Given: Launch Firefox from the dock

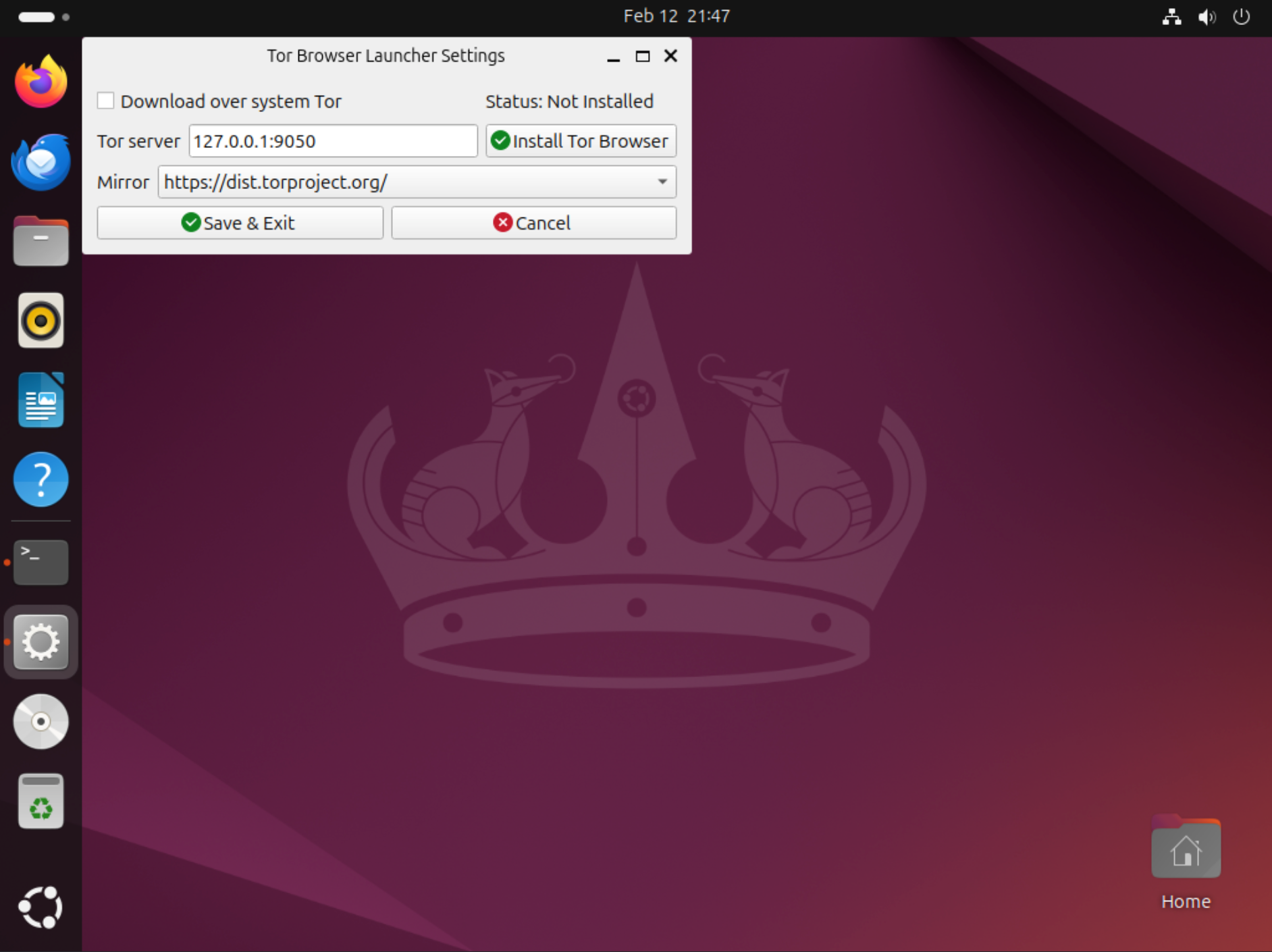Looking at the screenshot, I should coord(40,81).
